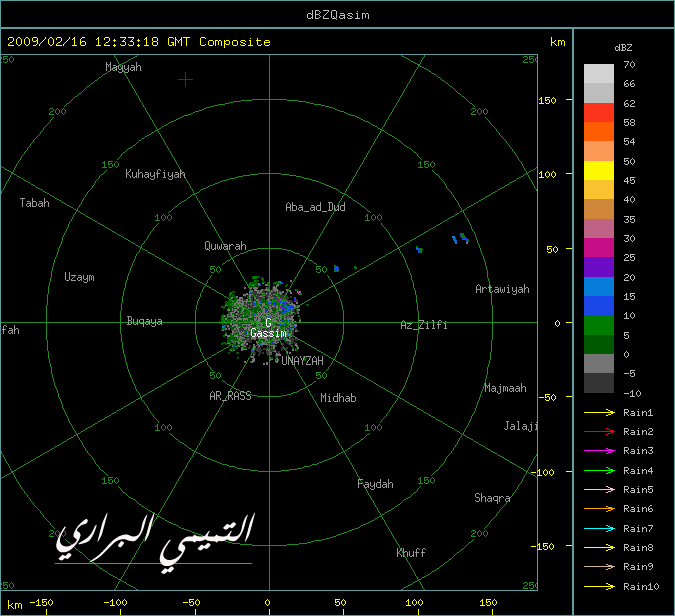Click the Khuff location label
This screenshot has width=675, height=616.
point(411,553)
